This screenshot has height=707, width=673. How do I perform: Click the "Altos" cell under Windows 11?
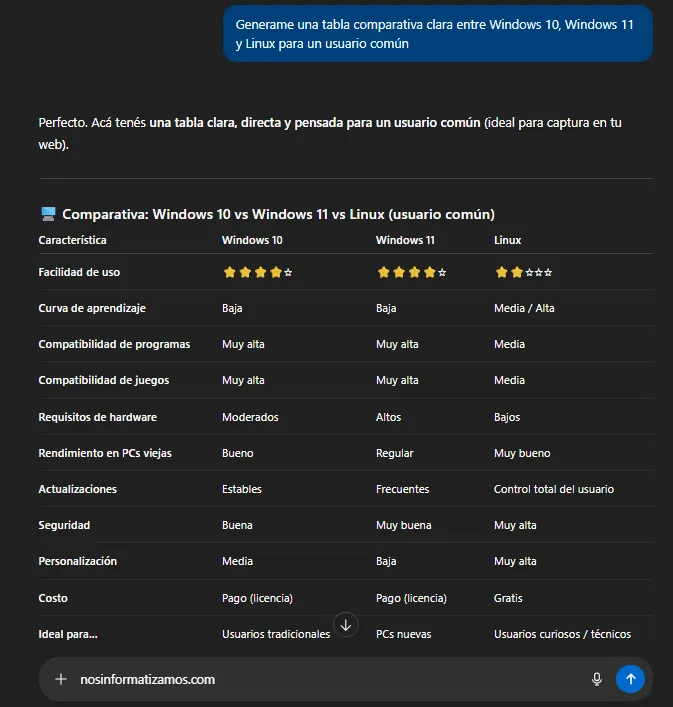(389, 417)
